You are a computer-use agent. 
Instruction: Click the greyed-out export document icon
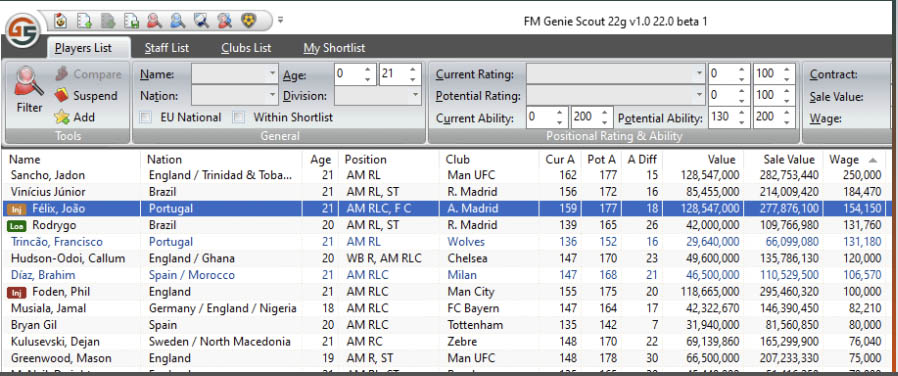tap(108, 21)
